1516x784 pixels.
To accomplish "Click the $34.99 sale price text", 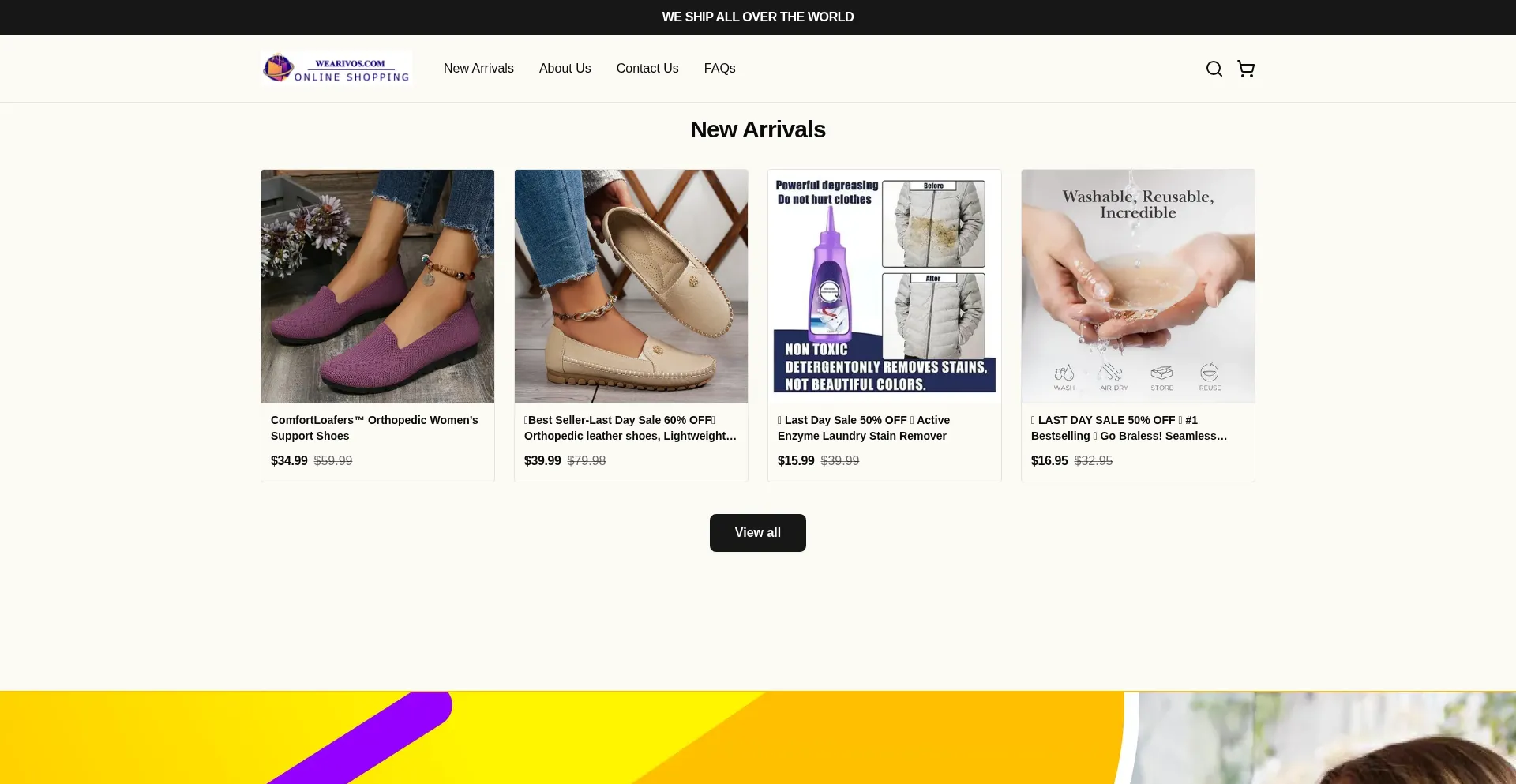I will (289, 460).
